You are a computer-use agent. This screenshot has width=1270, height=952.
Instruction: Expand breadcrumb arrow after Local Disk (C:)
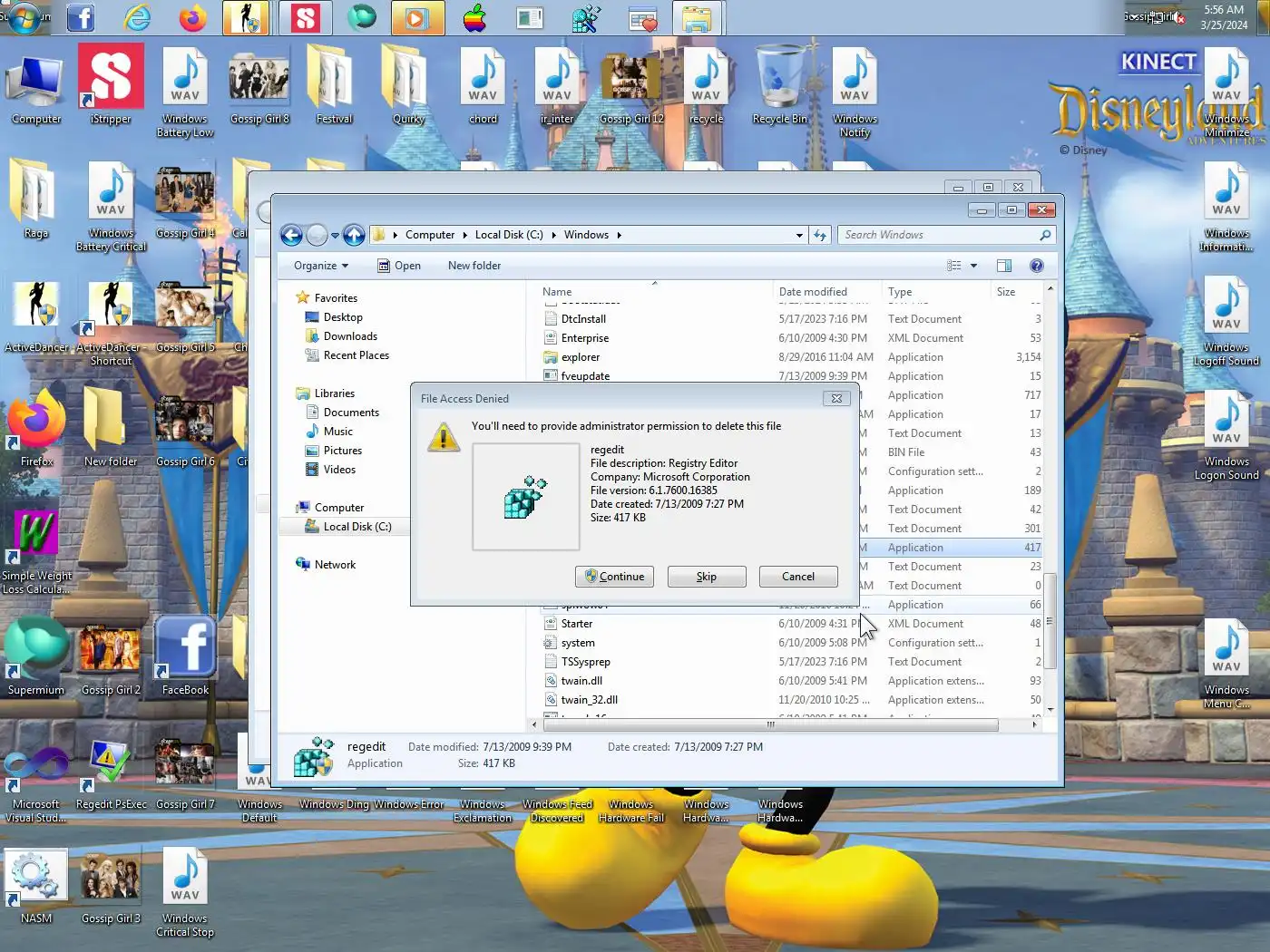[x=553, y=235]
